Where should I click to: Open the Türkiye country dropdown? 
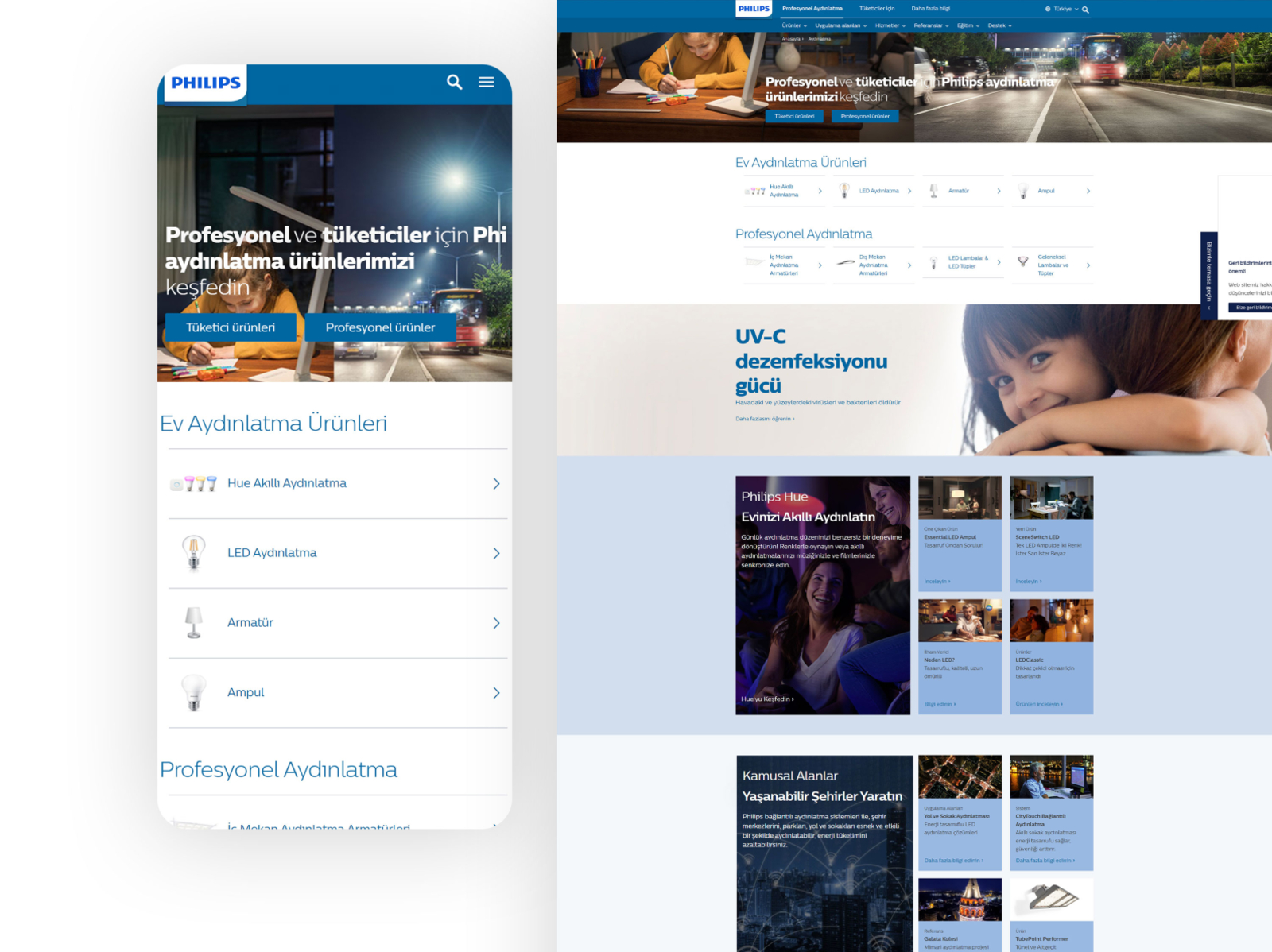tap(1066, 9)
